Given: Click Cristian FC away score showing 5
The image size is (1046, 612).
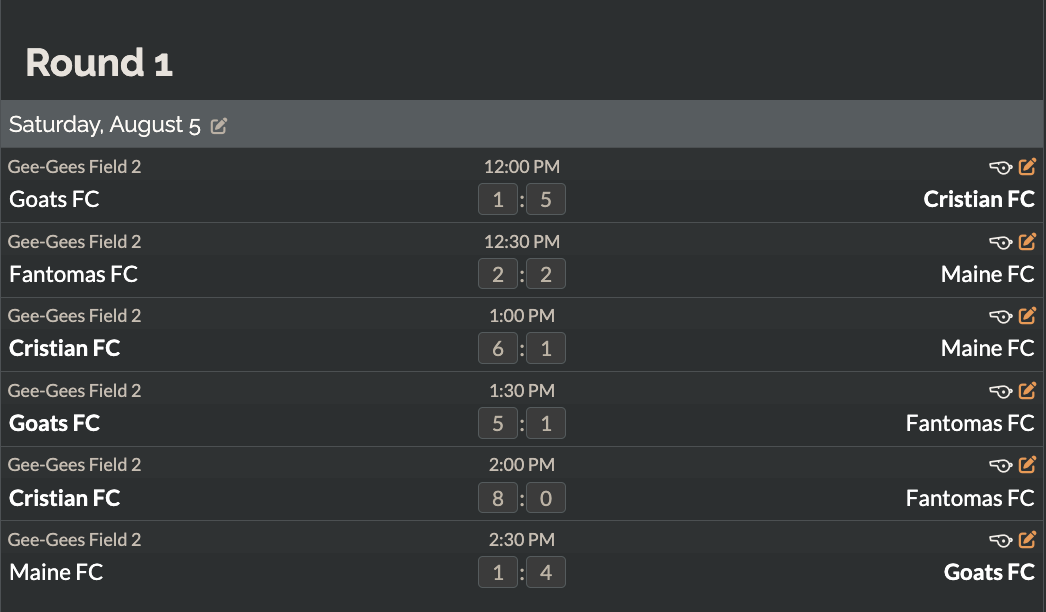Looking at the screenshot, I should pos(546,200).
